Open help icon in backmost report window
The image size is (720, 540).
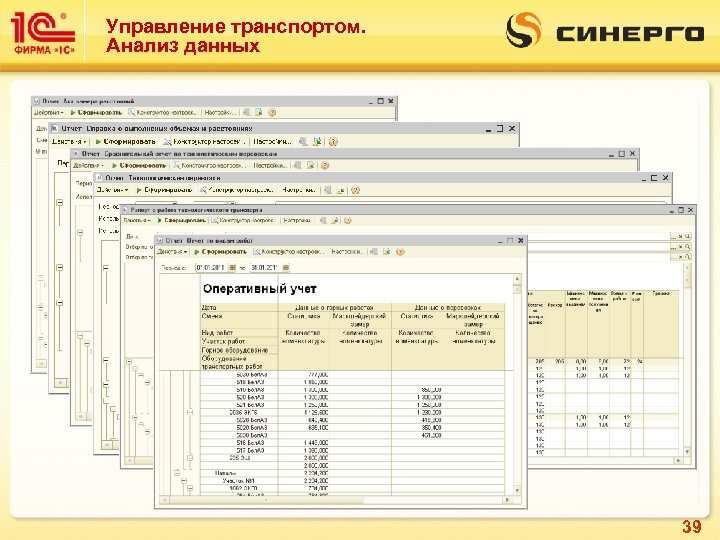coord(272,112)
